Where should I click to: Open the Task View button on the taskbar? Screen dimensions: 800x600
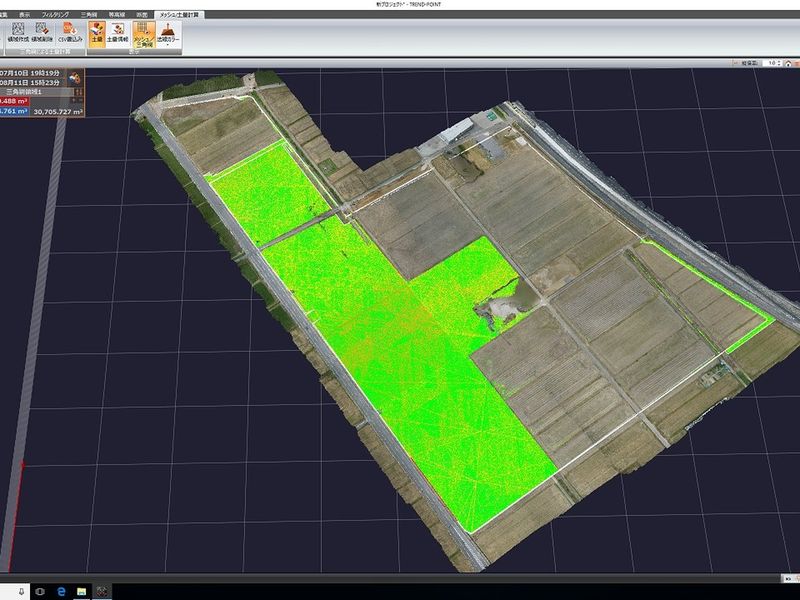40,591
